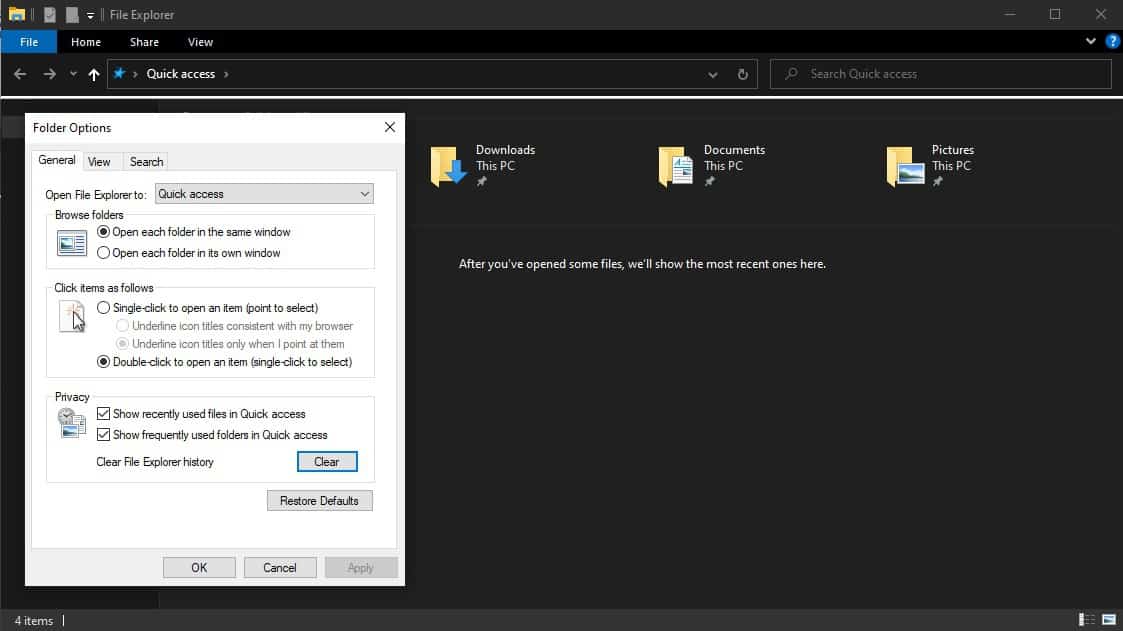The image size is (1123, 631).
Task: Select 'Single-click to open an item' option
Action: 104,307
